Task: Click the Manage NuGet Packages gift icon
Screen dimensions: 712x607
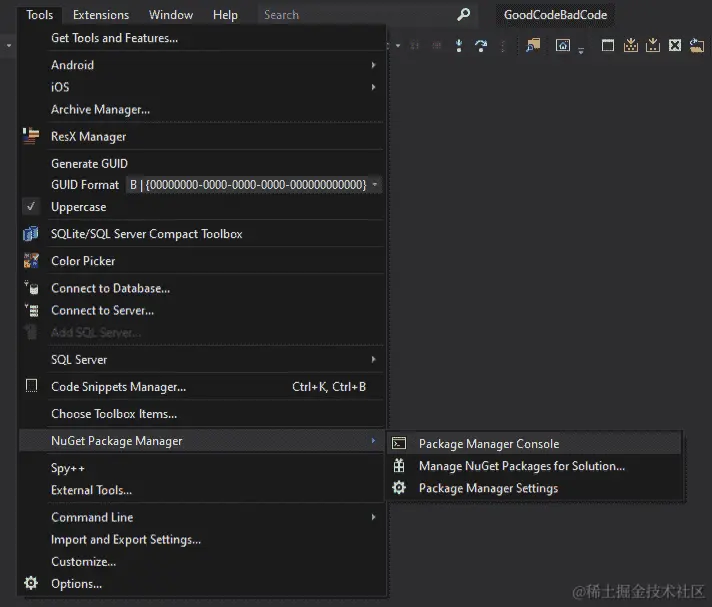Action: click(x=399, y=465)
